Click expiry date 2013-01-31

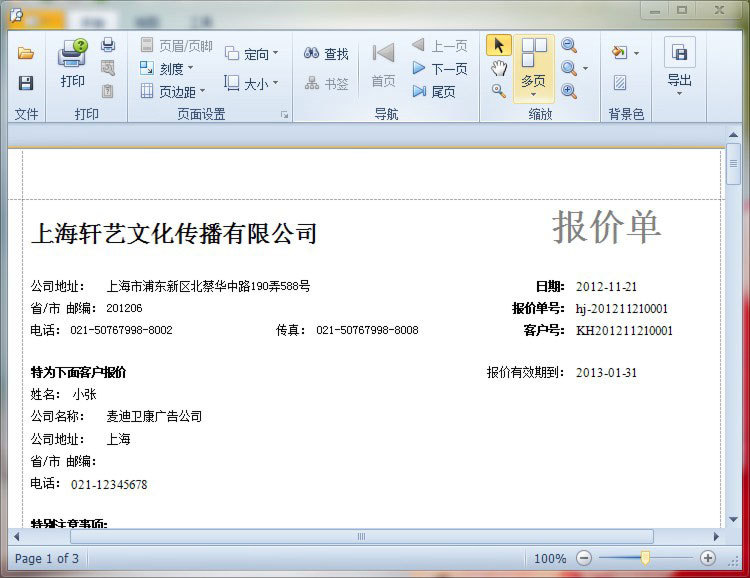pyautogui.click(x=607, y=373)
